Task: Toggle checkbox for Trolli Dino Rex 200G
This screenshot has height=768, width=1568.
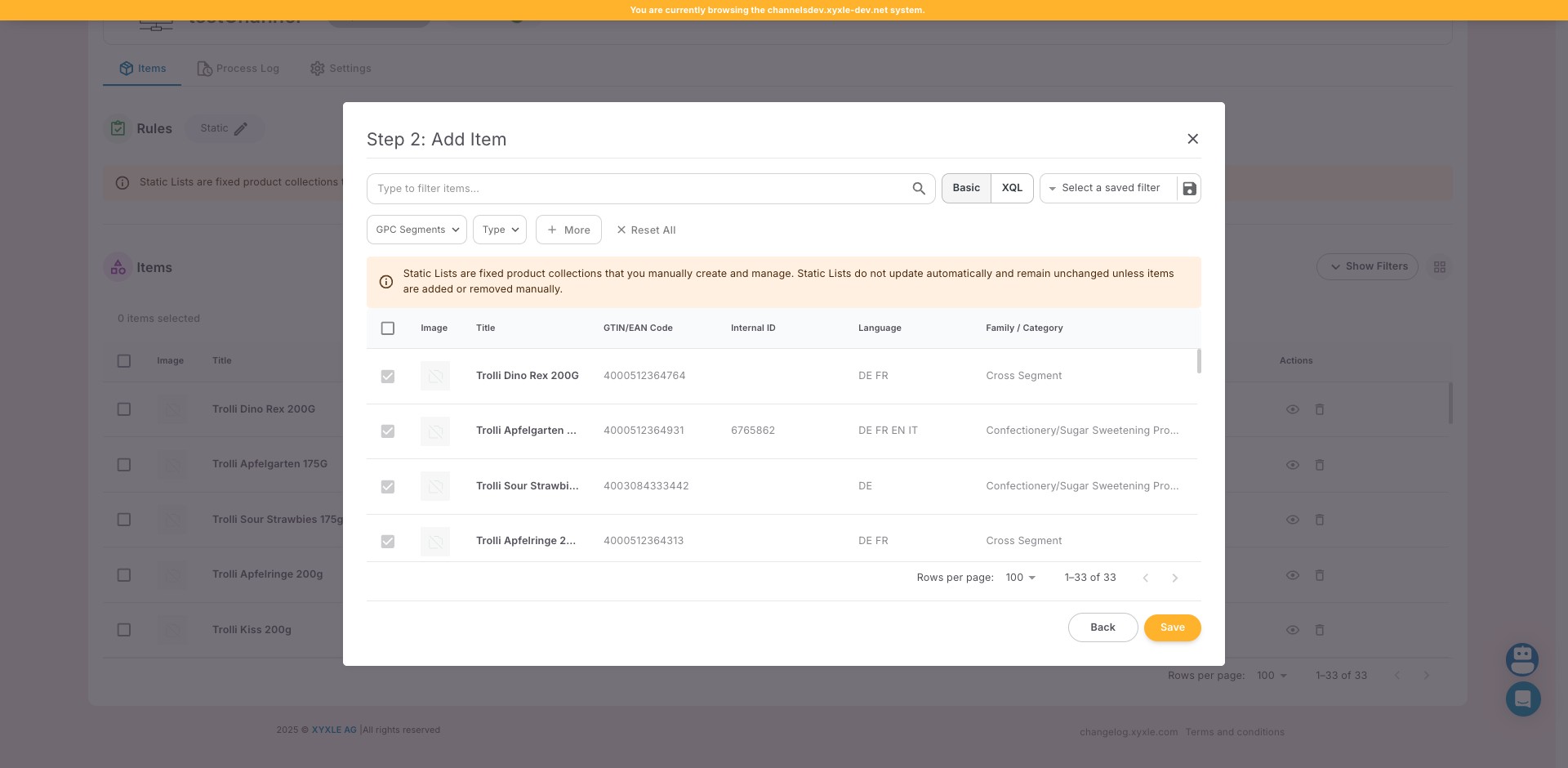Action: click(388, 377)
